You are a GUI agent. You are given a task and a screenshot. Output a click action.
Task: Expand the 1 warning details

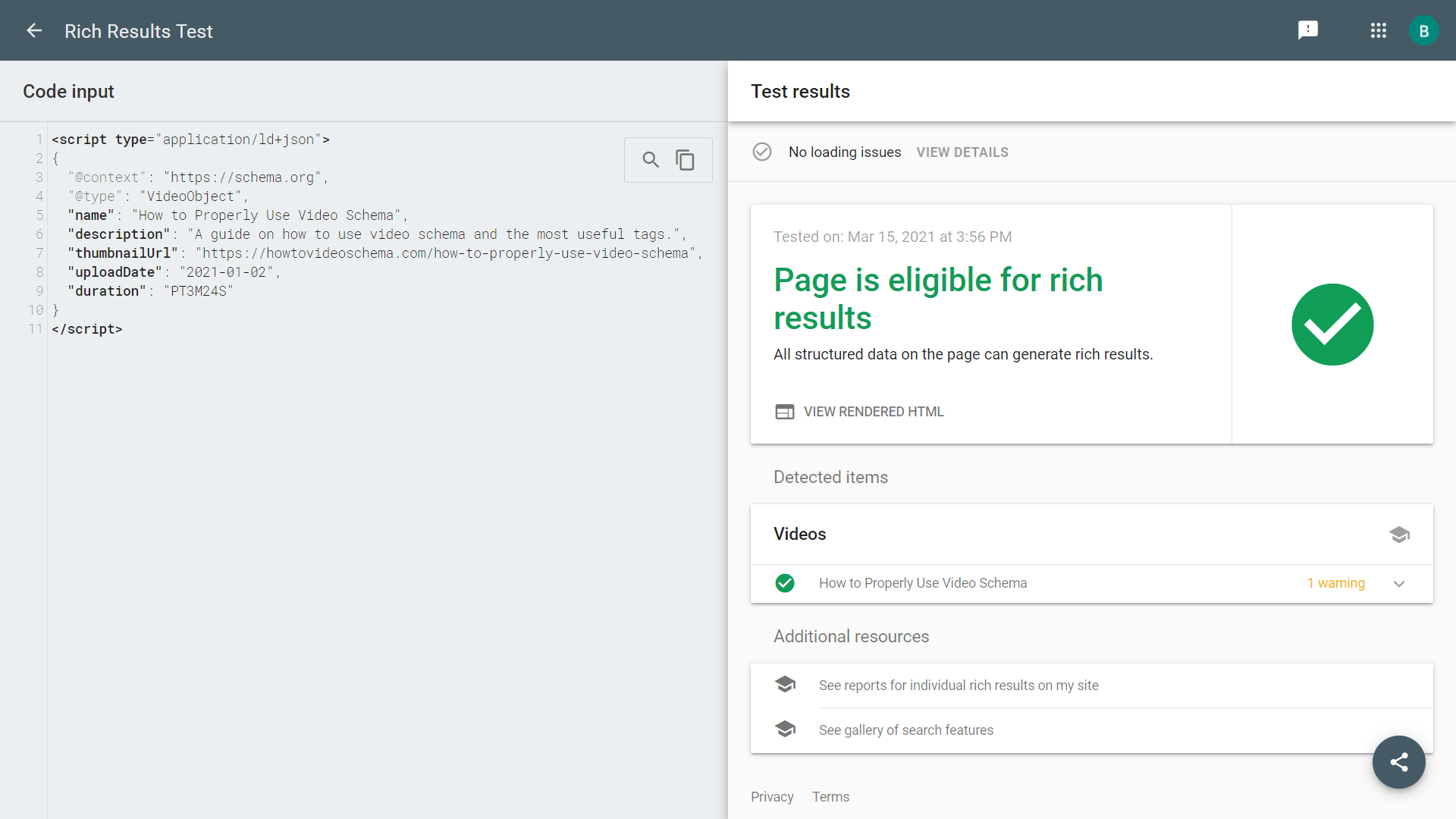(x=1335, y=583)
